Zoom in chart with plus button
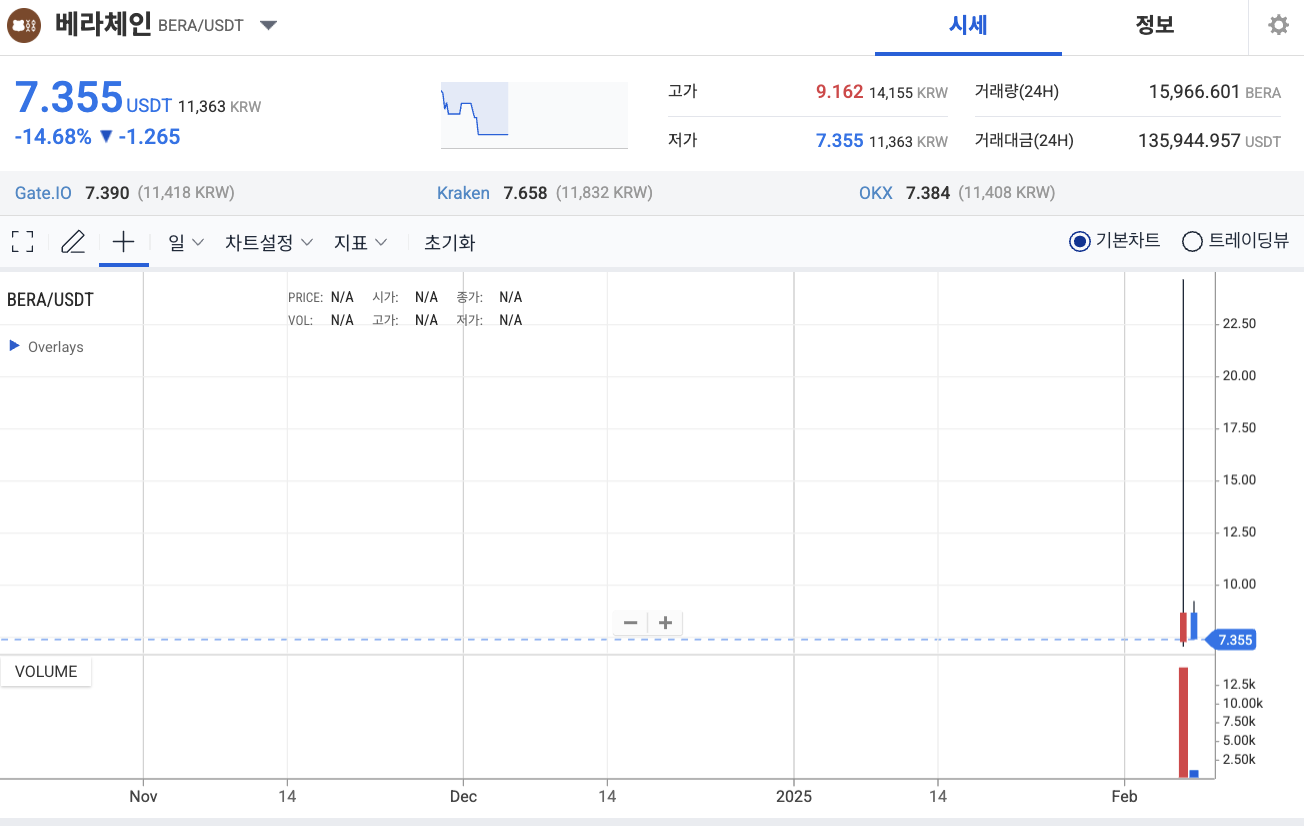The height and width of the screenshot is (826, 1304). click(x=665, y=623)
